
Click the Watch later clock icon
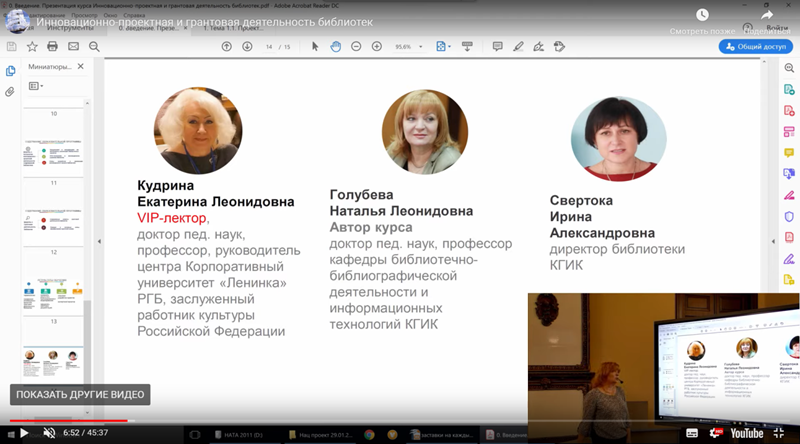coord(702,15)
